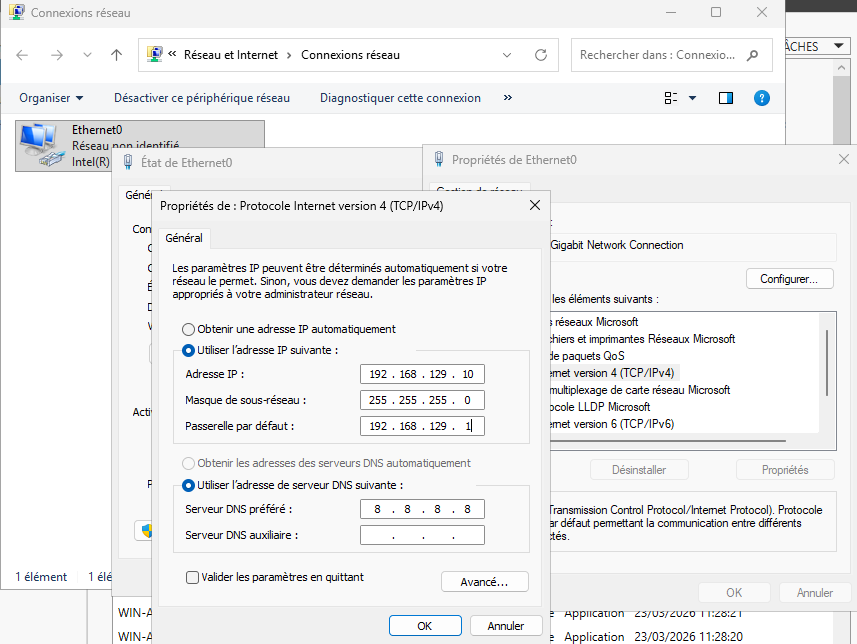This screenshot has width=857, height=644.
Task: Open the Avancé… settings button
Action: pyautogui.click(x=484, y=582)
